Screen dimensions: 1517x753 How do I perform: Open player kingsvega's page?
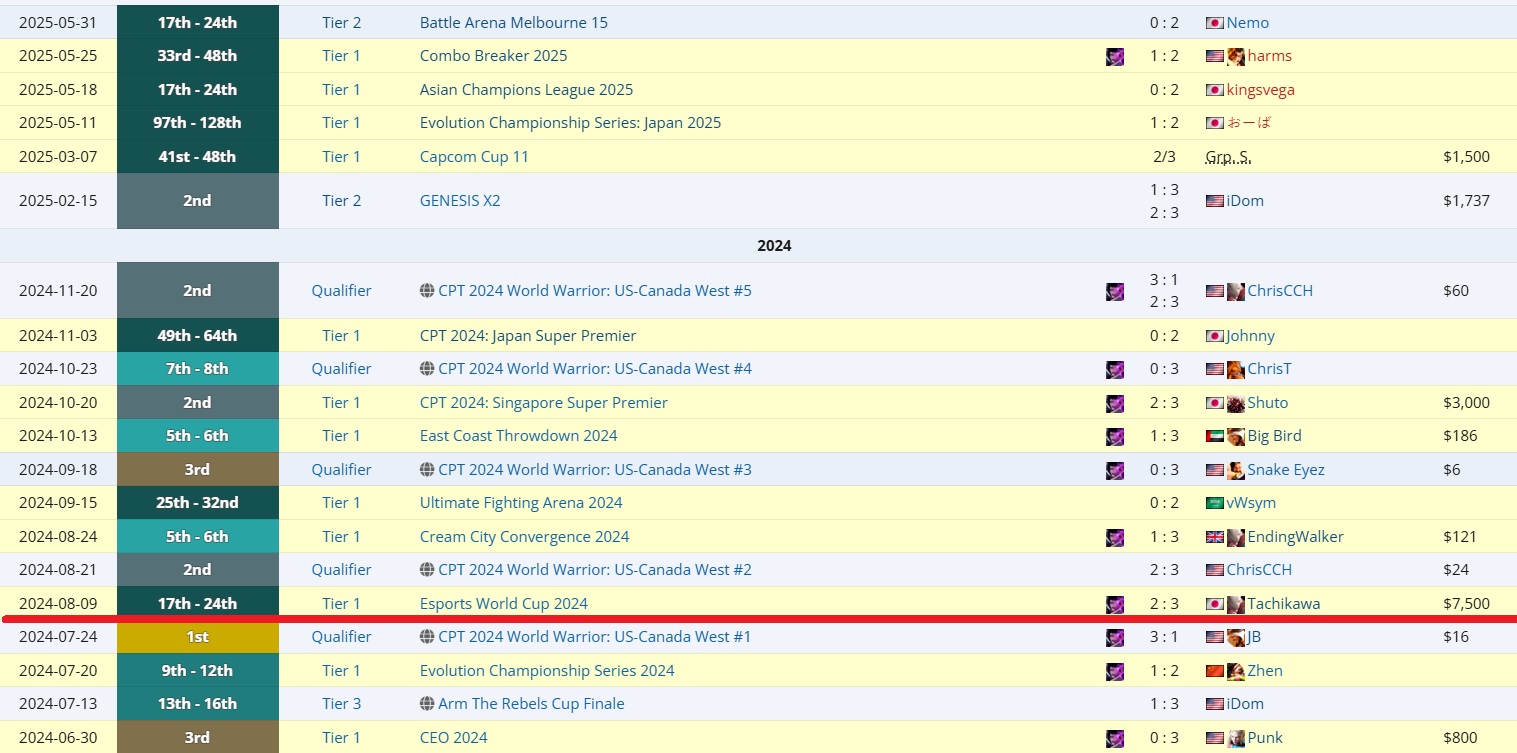1261,90
